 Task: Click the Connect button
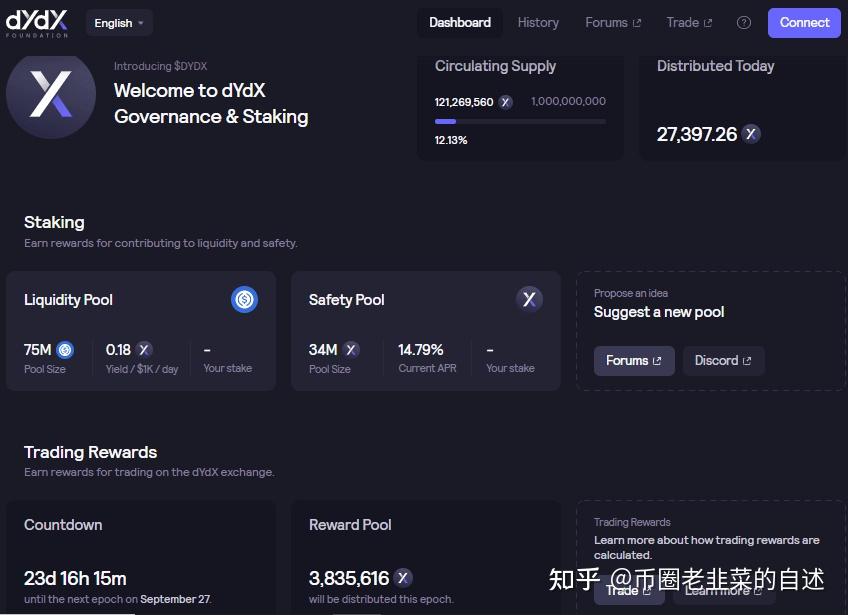point(803,22)
